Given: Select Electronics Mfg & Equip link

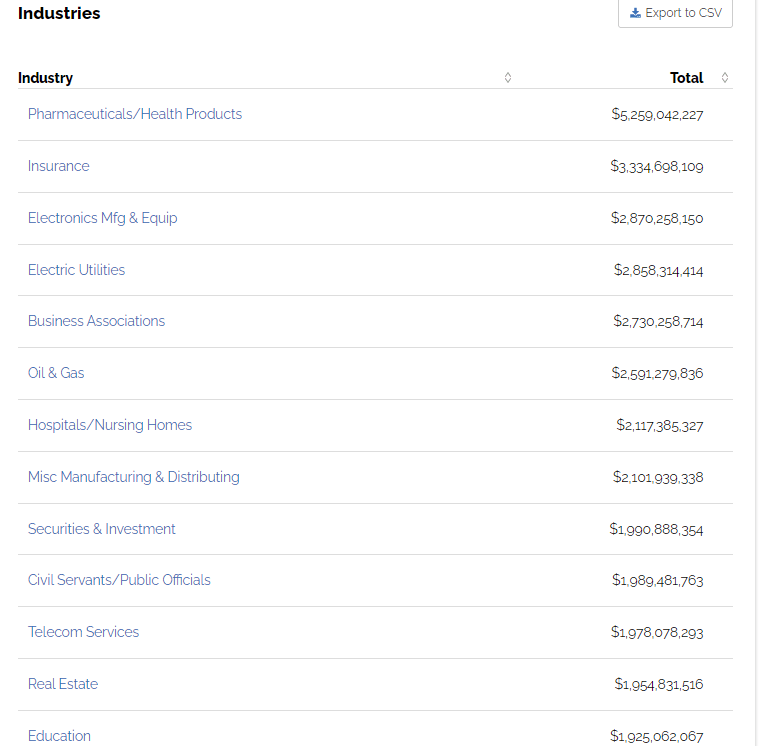Looking at the screenshot, I should pyautogui.click(x=102, y=218).
